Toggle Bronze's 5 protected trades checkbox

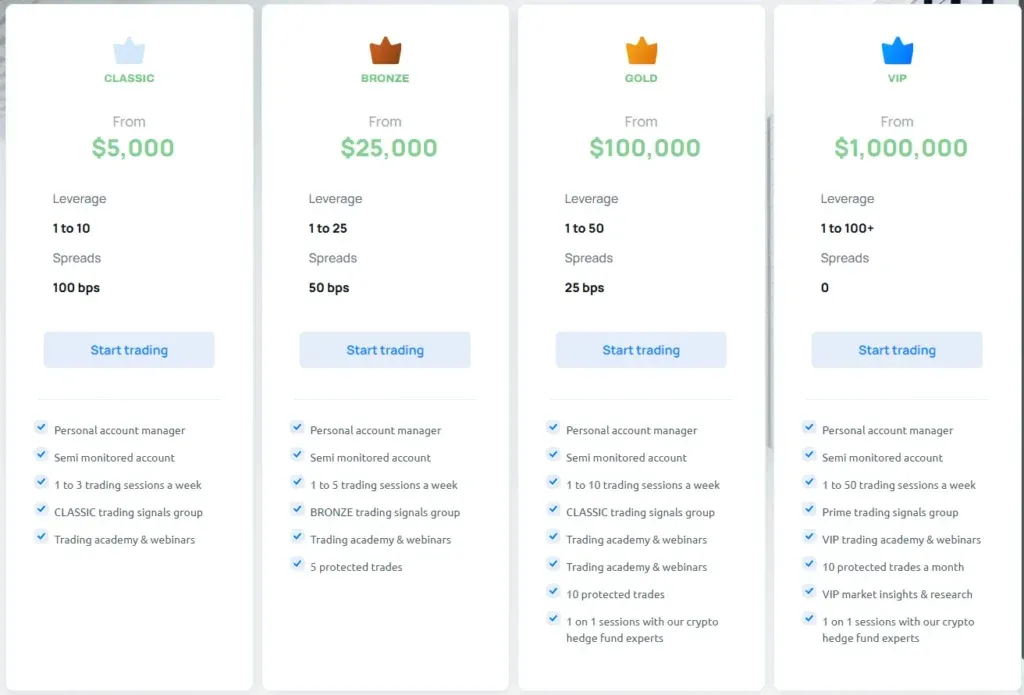point(297,564)
